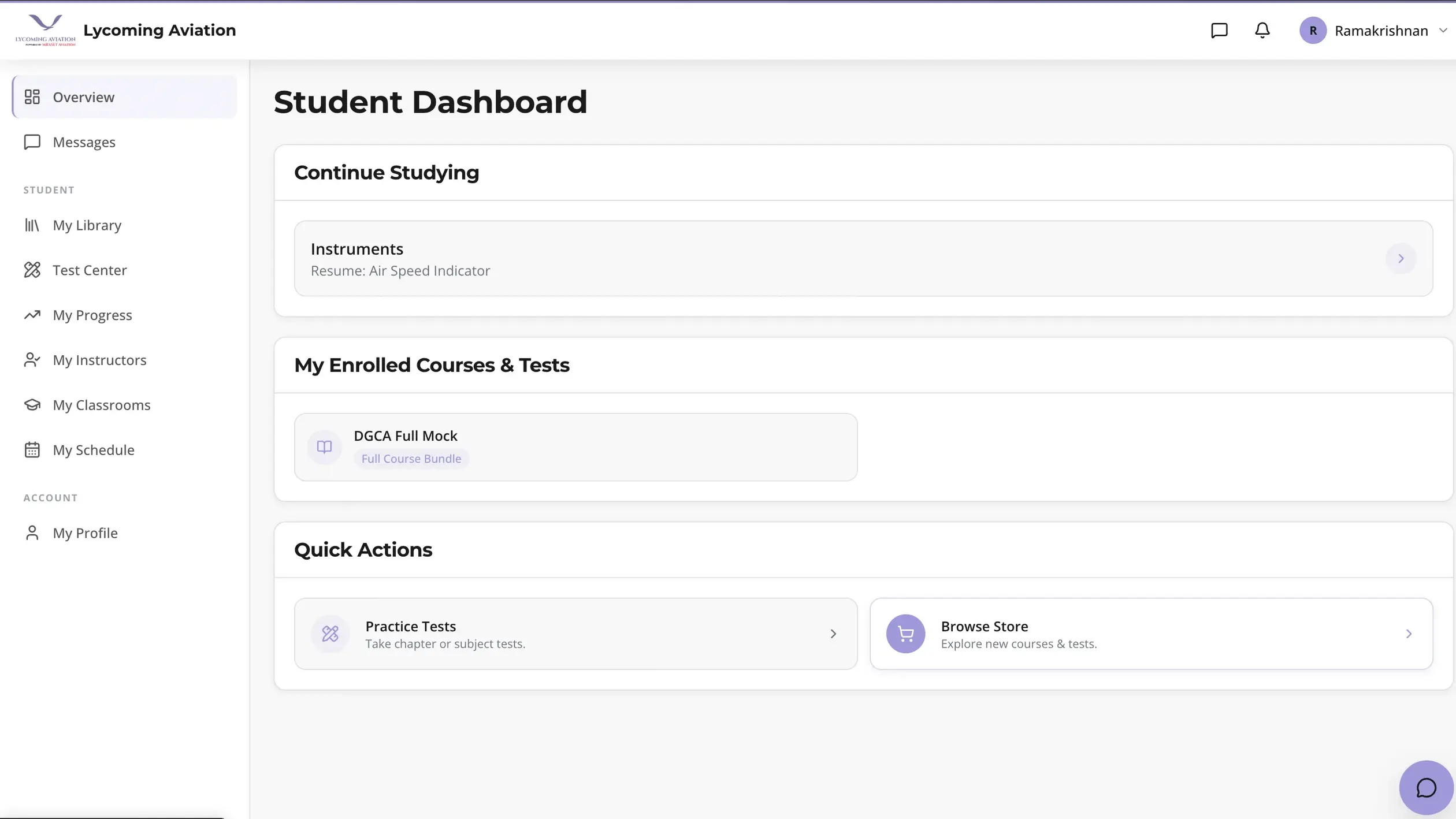The height and width of the screenshot is (819, 1456).
Task: Click the chevron on Browse Store card
Action: click(1409, 634)
